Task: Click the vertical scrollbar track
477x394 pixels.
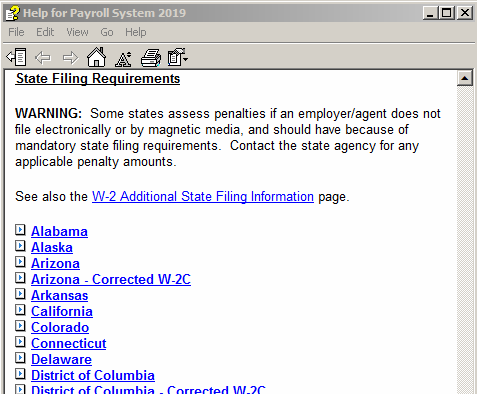Action: [x=465, y=240]
